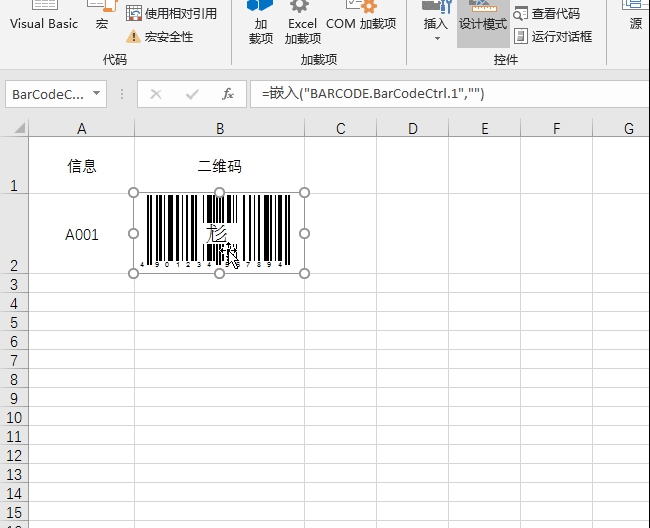This screenshot has height=528, width=650.
Task: Click the 源 source button
Action: [635, 17]
